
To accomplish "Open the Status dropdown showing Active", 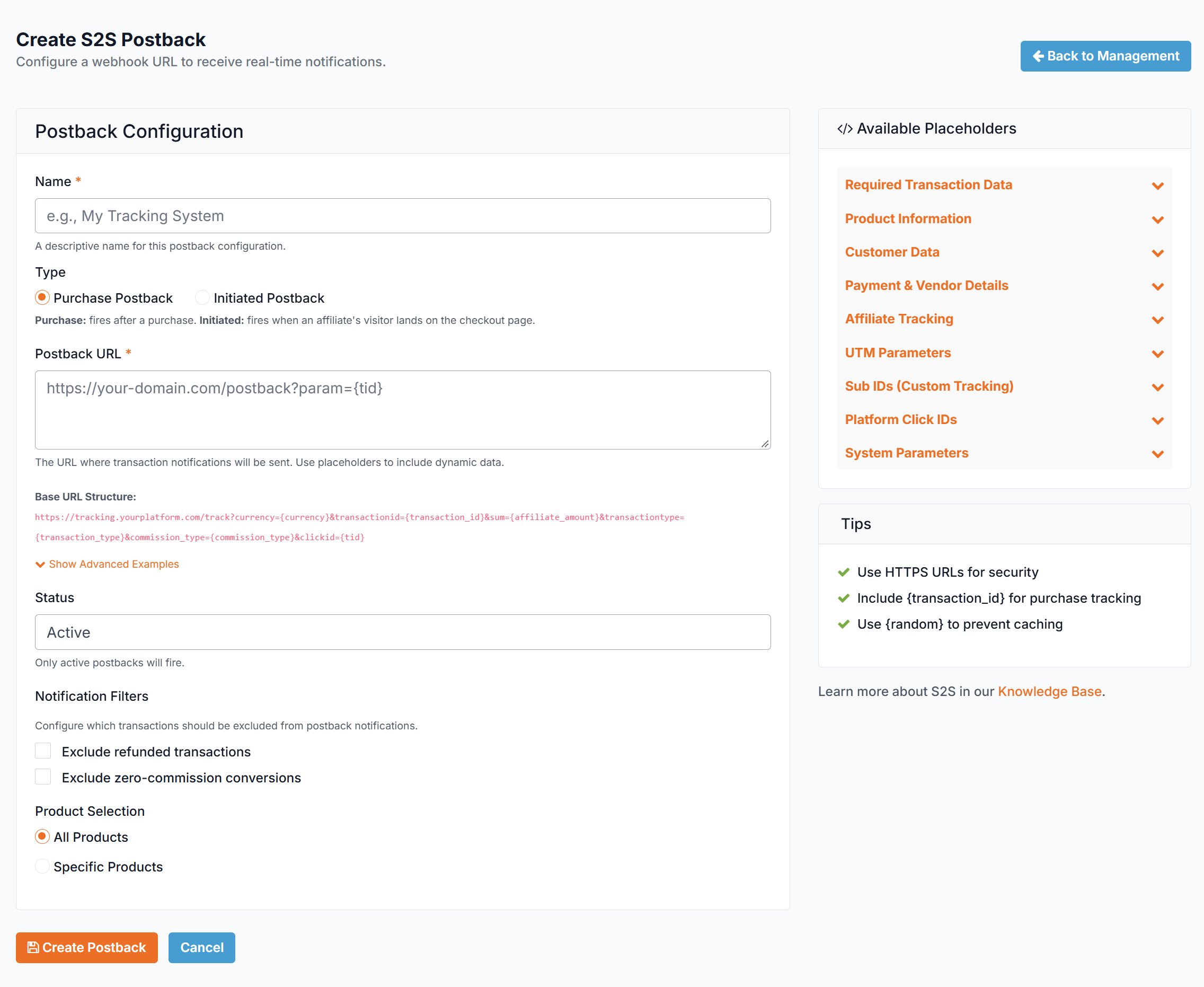I will coord(402,632).
